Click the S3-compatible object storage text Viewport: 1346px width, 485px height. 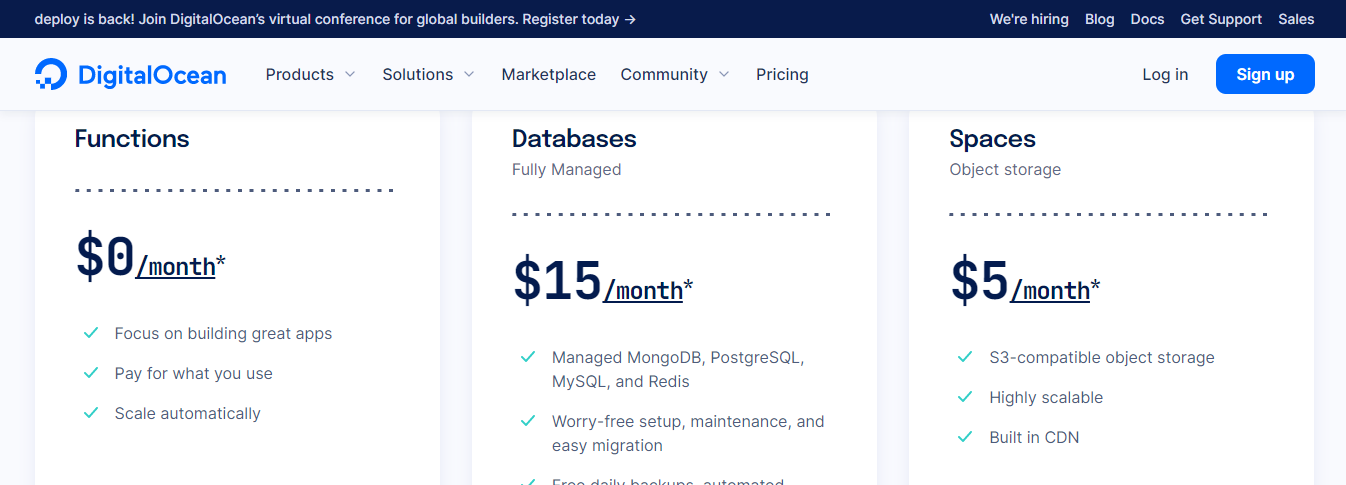click(x=1102, y=357)
